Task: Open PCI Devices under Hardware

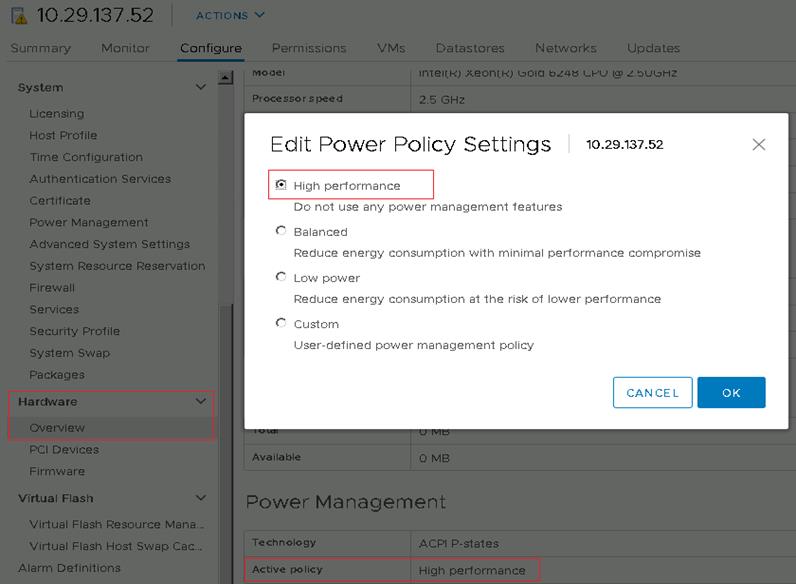Action: (x=64, y=449)
